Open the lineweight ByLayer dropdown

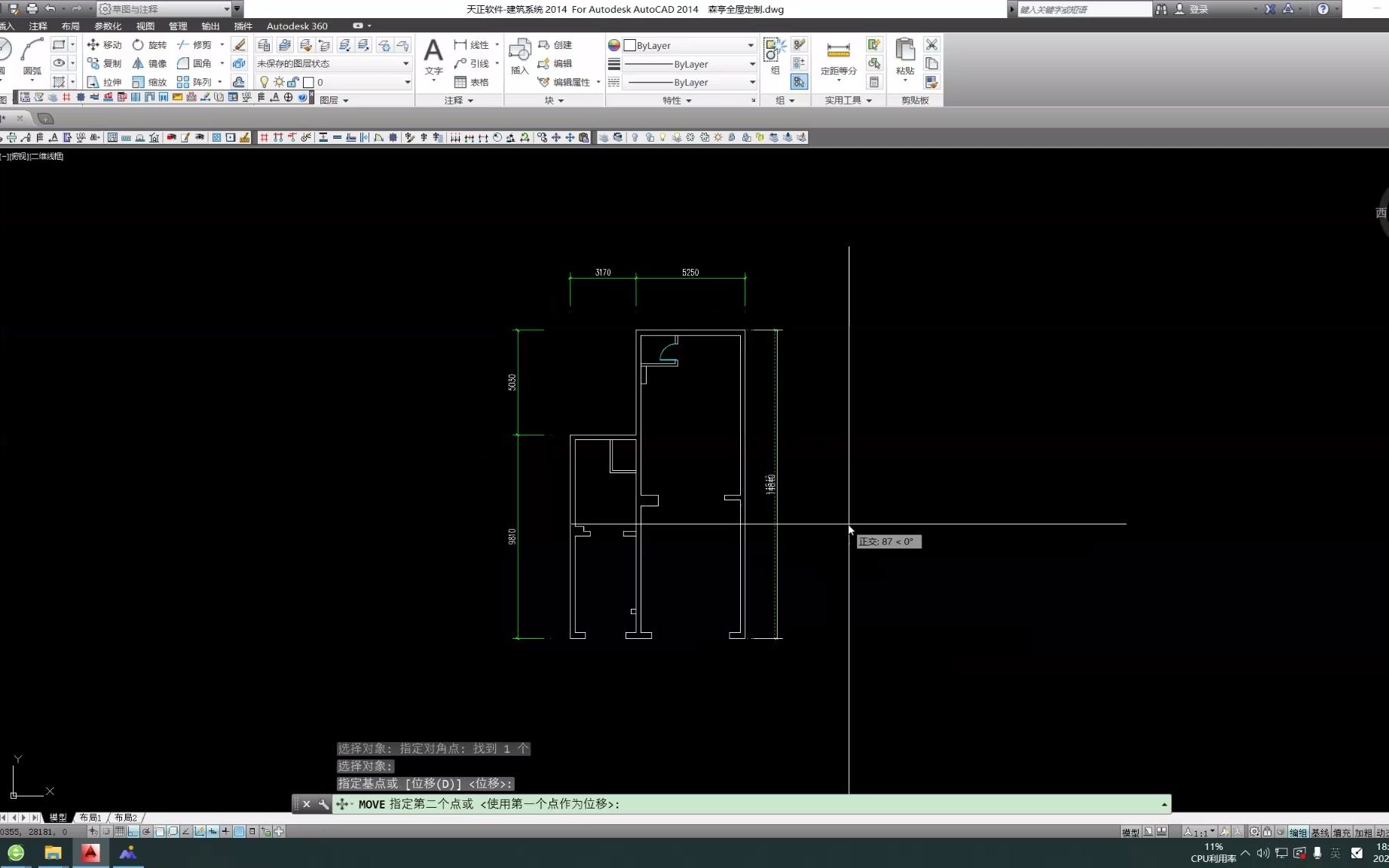(x=689, y=64)
